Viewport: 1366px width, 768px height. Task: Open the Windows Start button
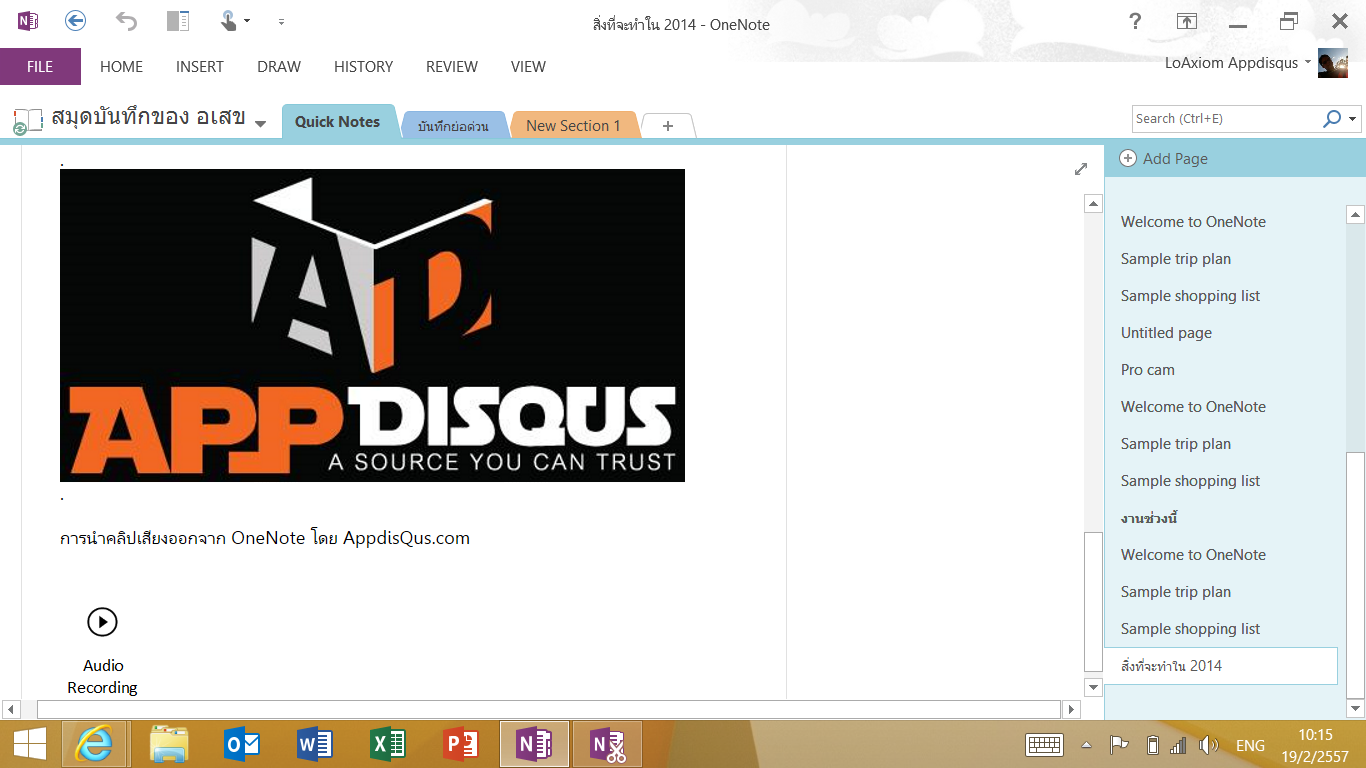29,745
